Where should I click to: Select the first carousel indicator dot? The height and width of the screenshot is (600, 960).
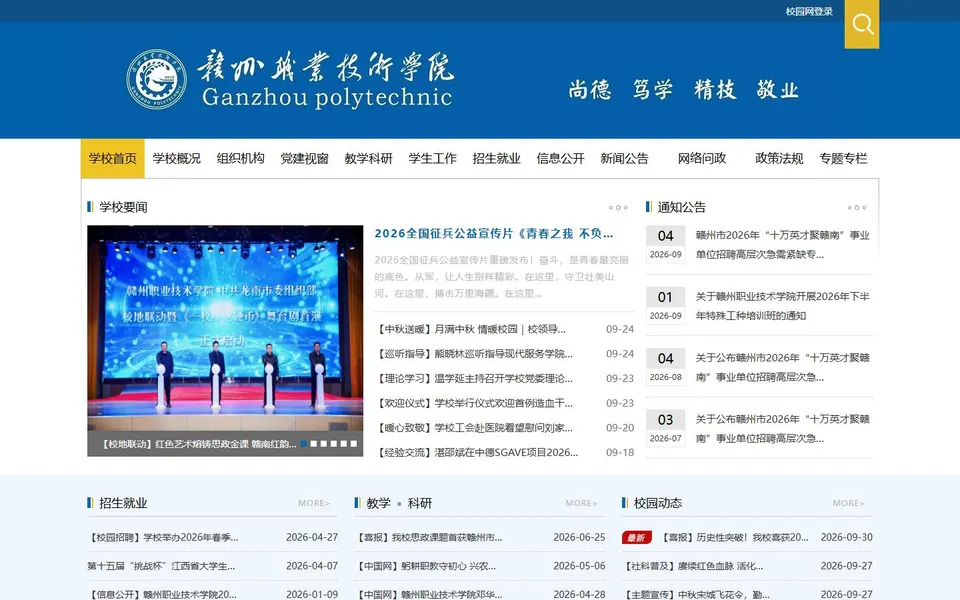click(x=304, y=444)
